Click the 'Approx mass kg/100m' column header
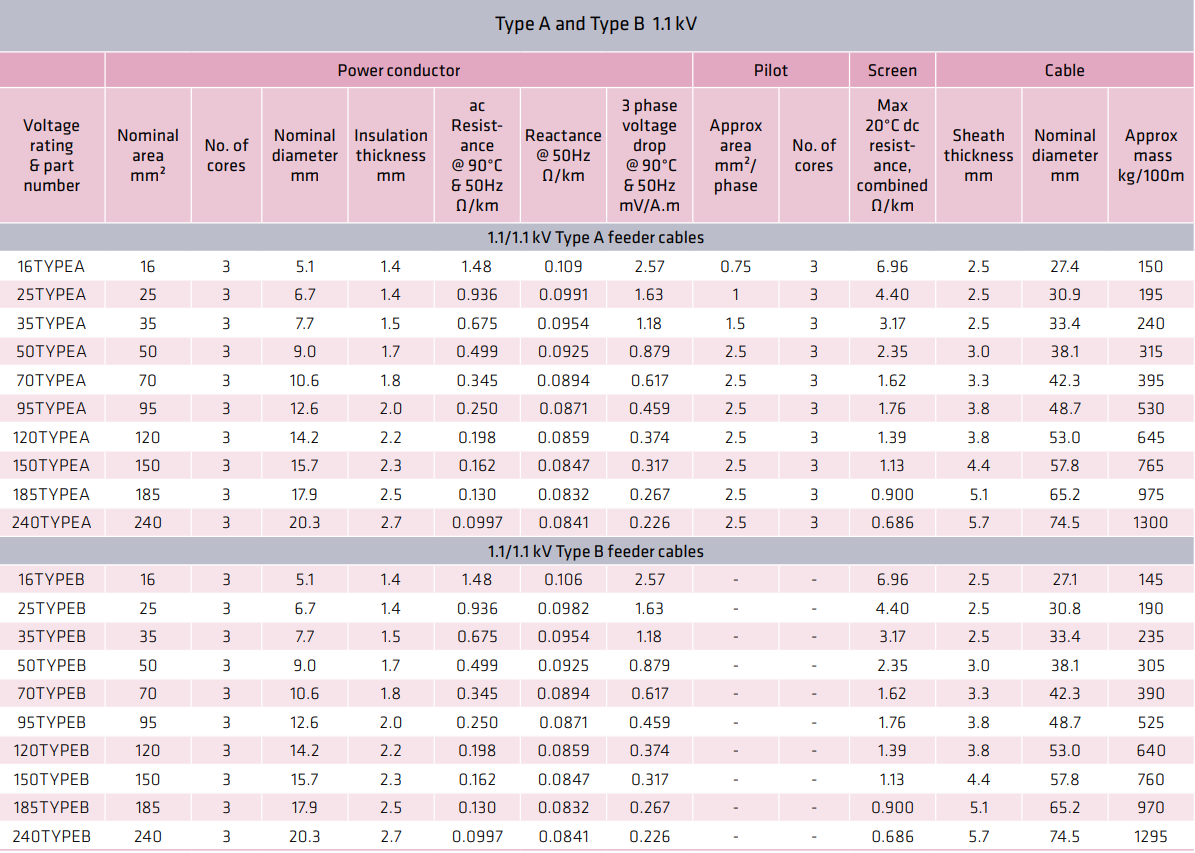The image size is (1195, 853). coord(1151,156)
